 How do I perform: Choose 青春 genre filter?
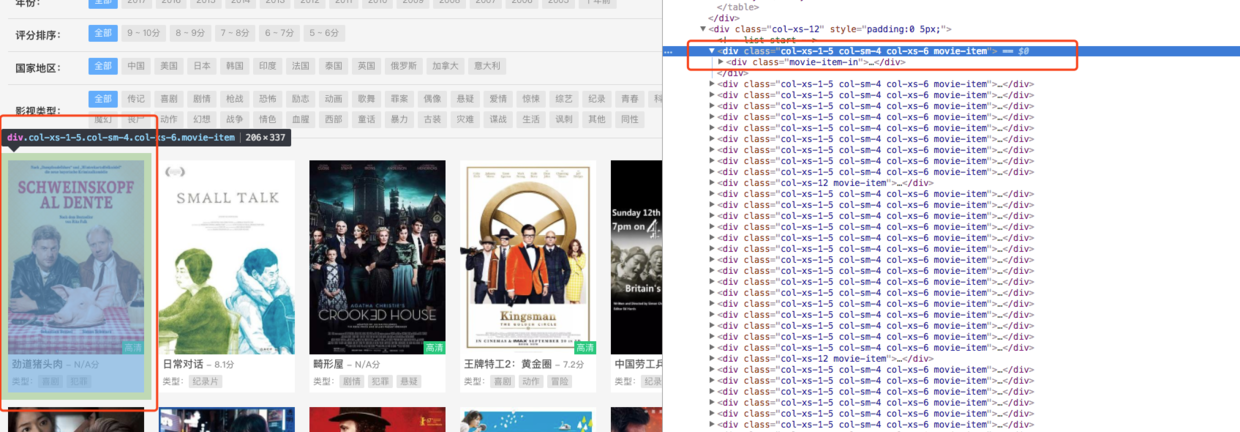point(629,99)
